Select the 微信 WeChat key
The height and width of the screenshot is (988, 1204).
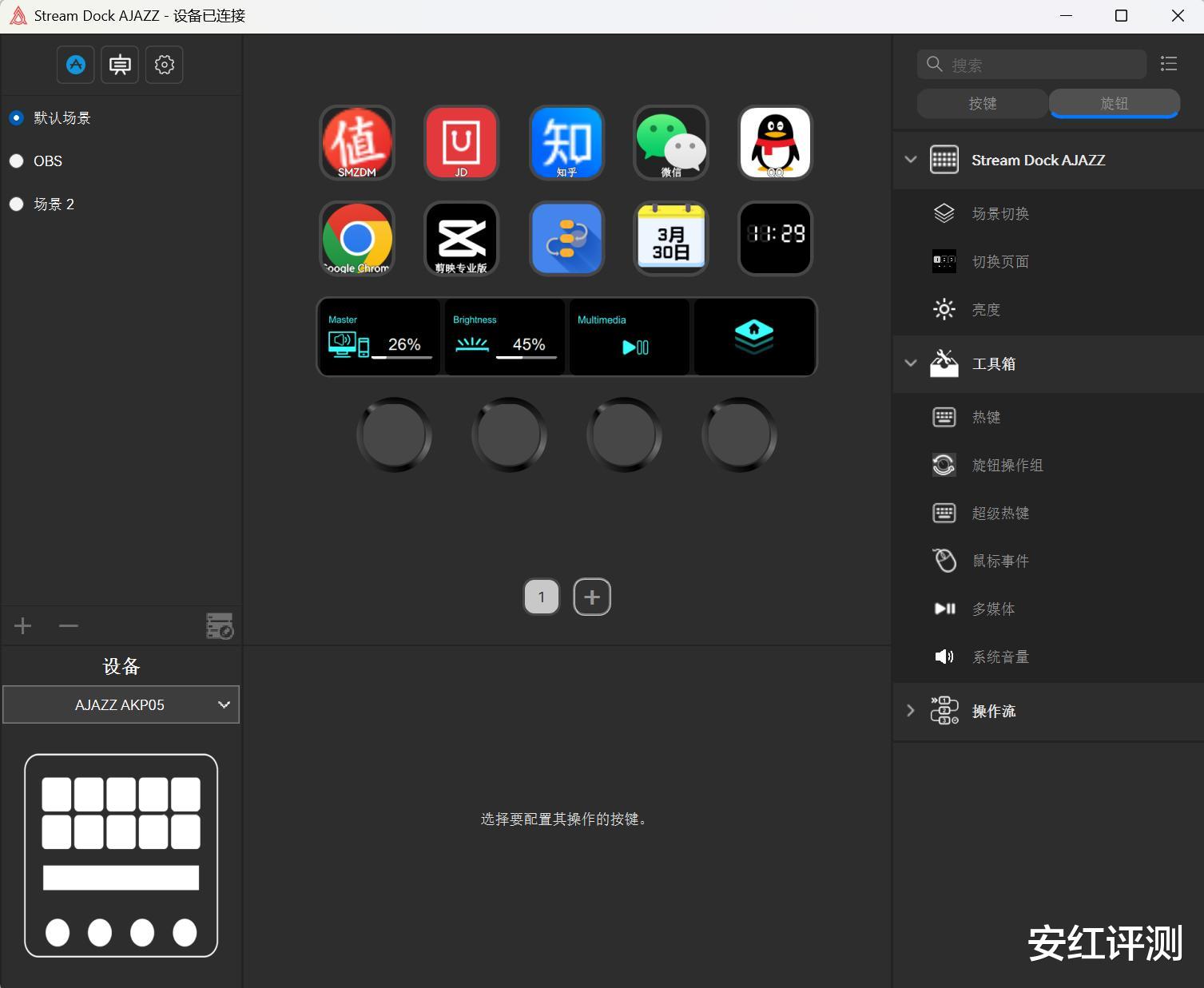click(671, 143)
